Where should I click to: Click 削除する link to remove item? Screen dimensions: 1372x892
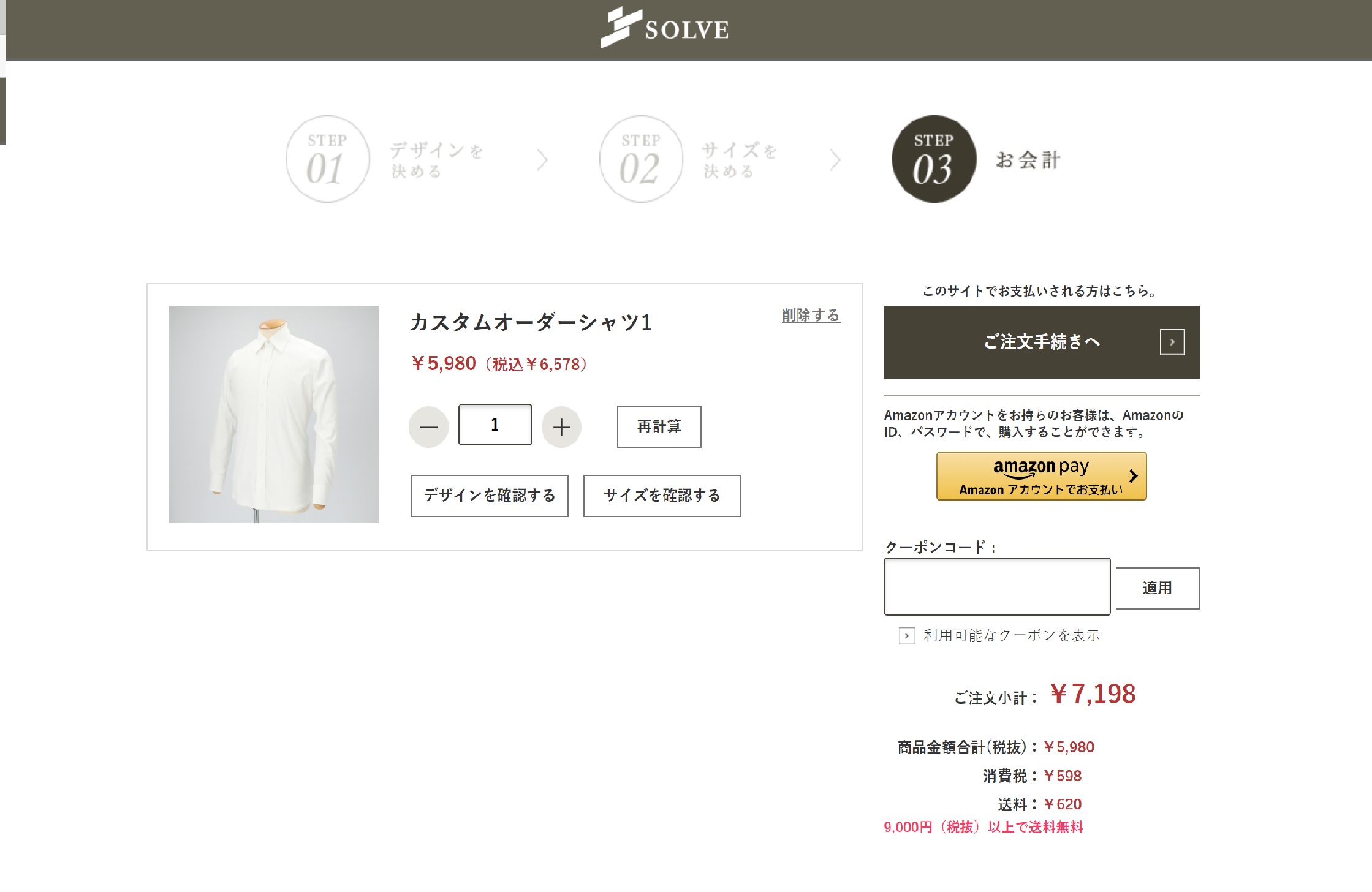(810, 316)
